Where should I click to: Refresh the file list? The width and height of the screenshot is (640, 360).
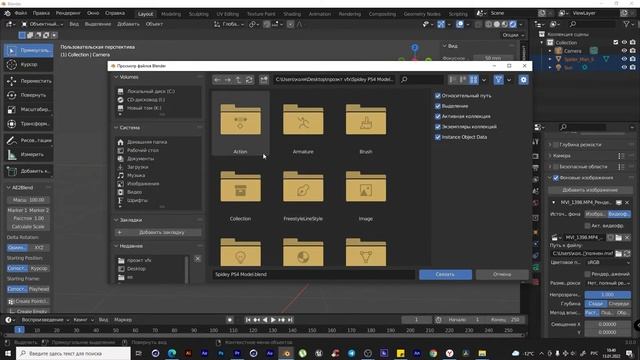[249, 80]
